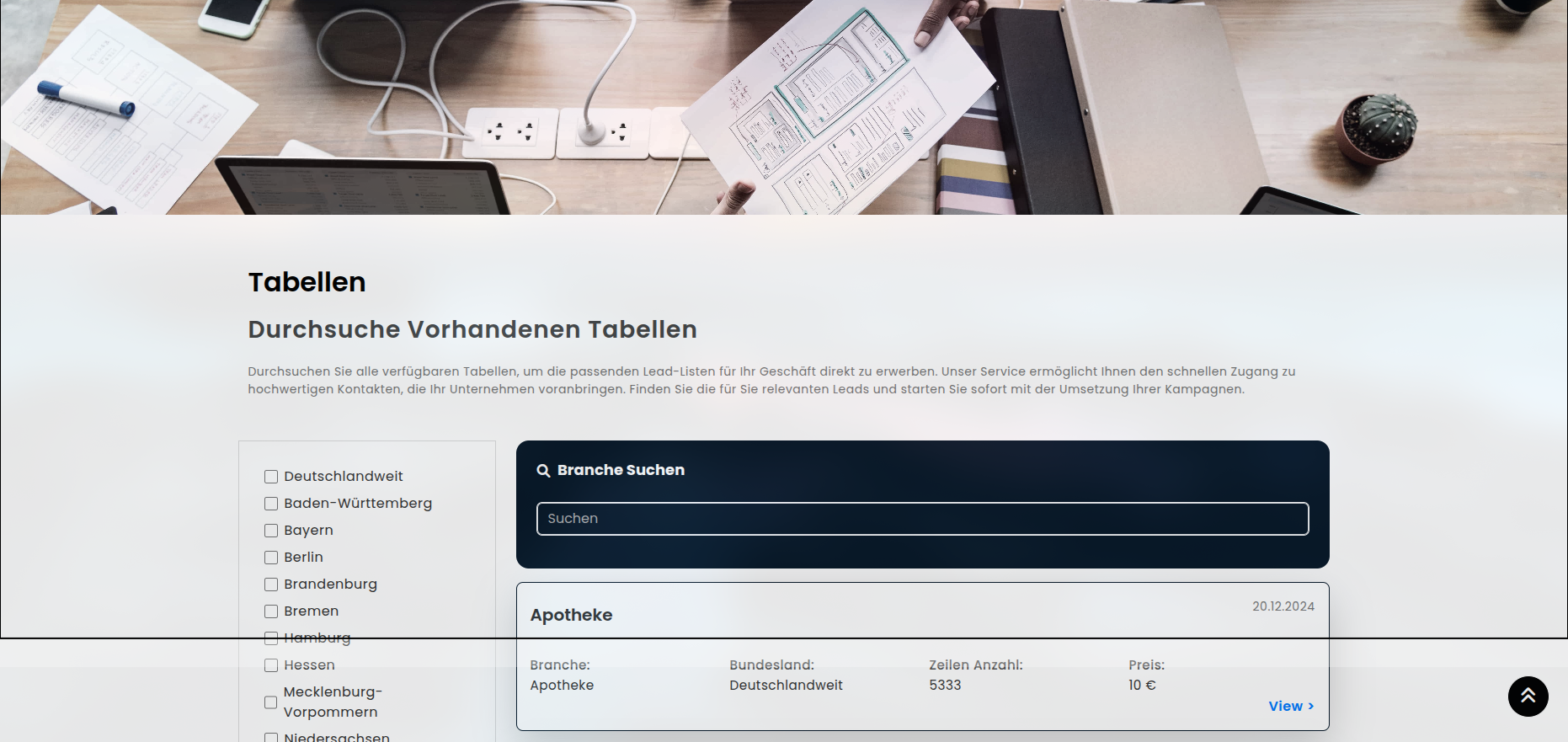The image size is (1568, 742).
Task: Check the Berlin filter box
Action: [x=271, y=558]
